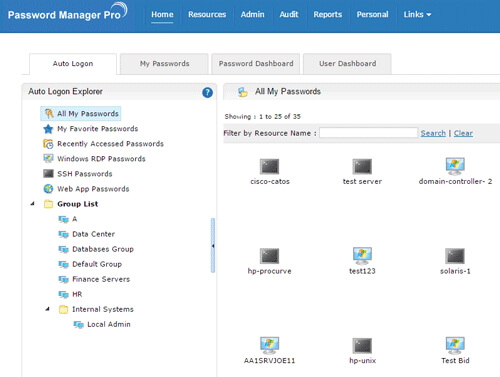The height and width of the screenshot is (377, 500).
Task: Click the group icon beside Data Center
Action: pyautogui.click(x=63, y=234)
